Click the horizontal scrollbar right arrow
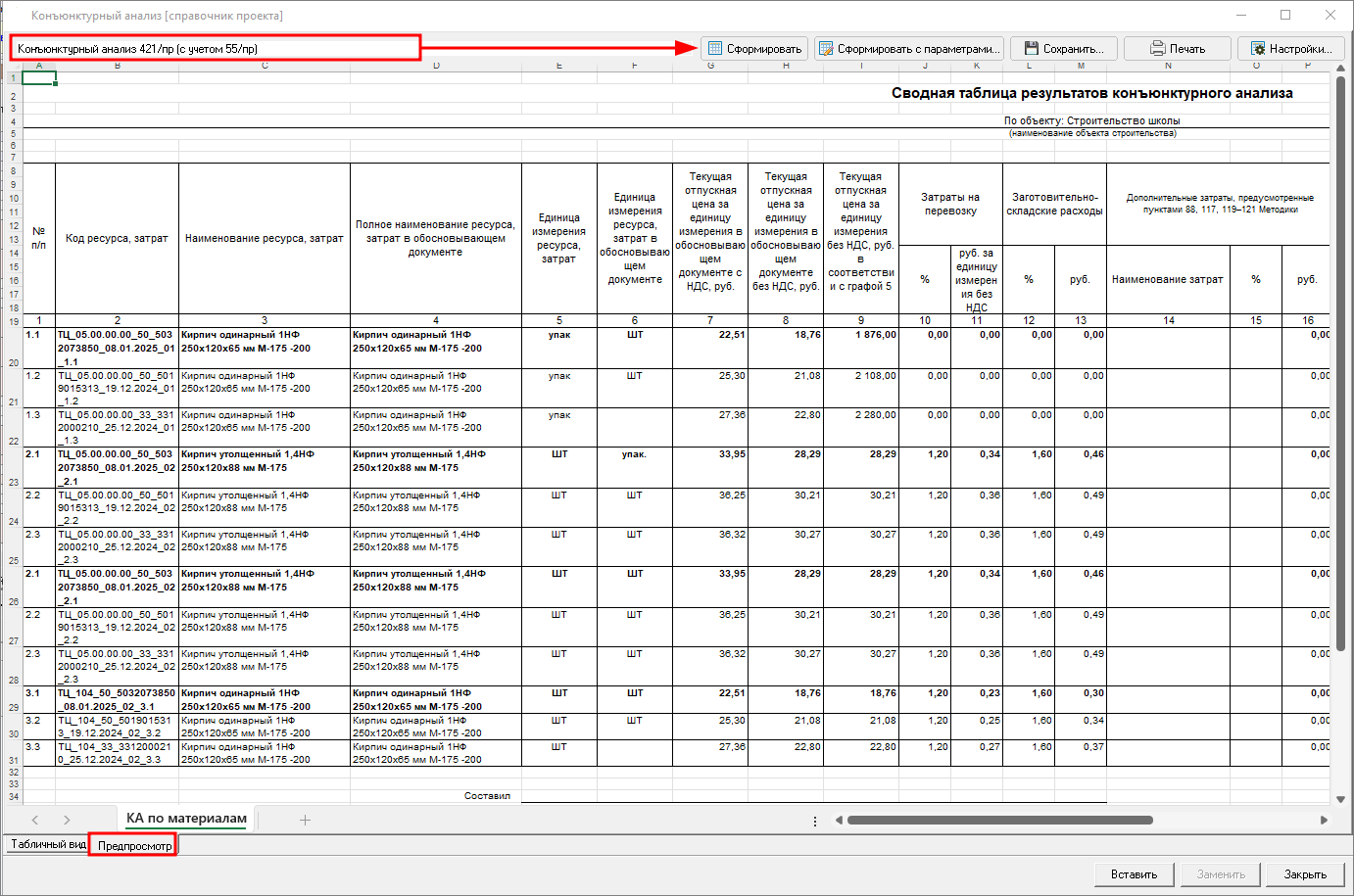This screenshot has width=1354, height=896. tap(1324, 821)
